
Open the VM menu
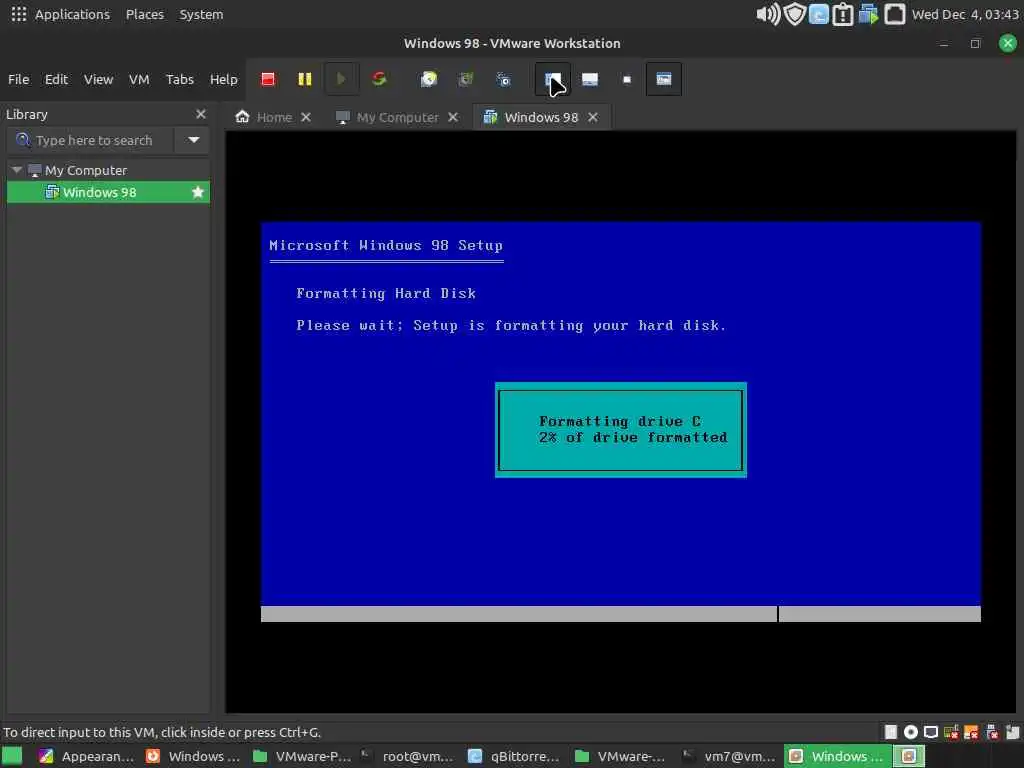(x=139, y=79)
